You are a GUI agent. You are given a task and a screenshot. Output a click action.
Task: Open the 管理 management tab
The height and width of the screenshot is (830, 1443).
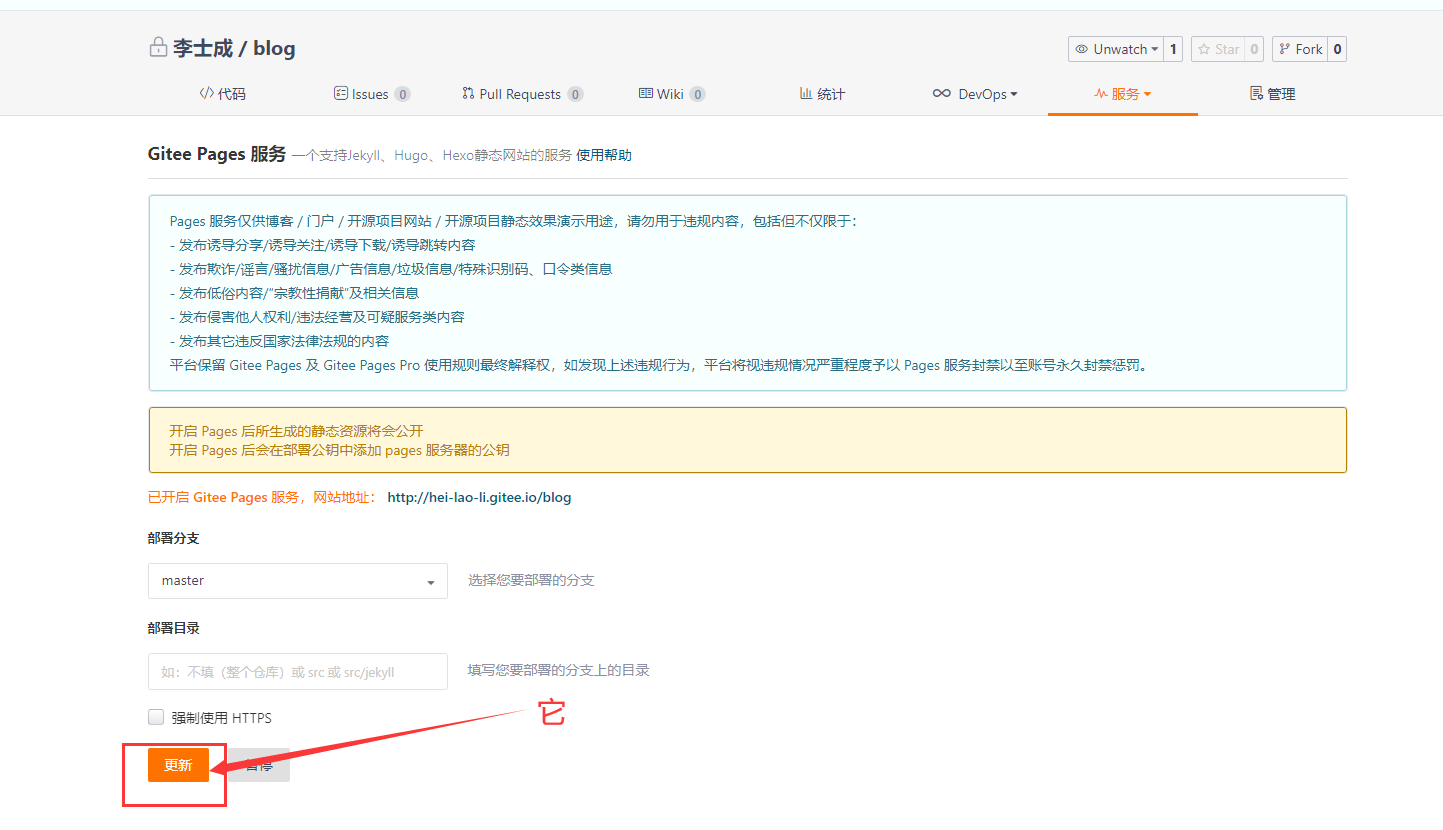(1272, 94)
